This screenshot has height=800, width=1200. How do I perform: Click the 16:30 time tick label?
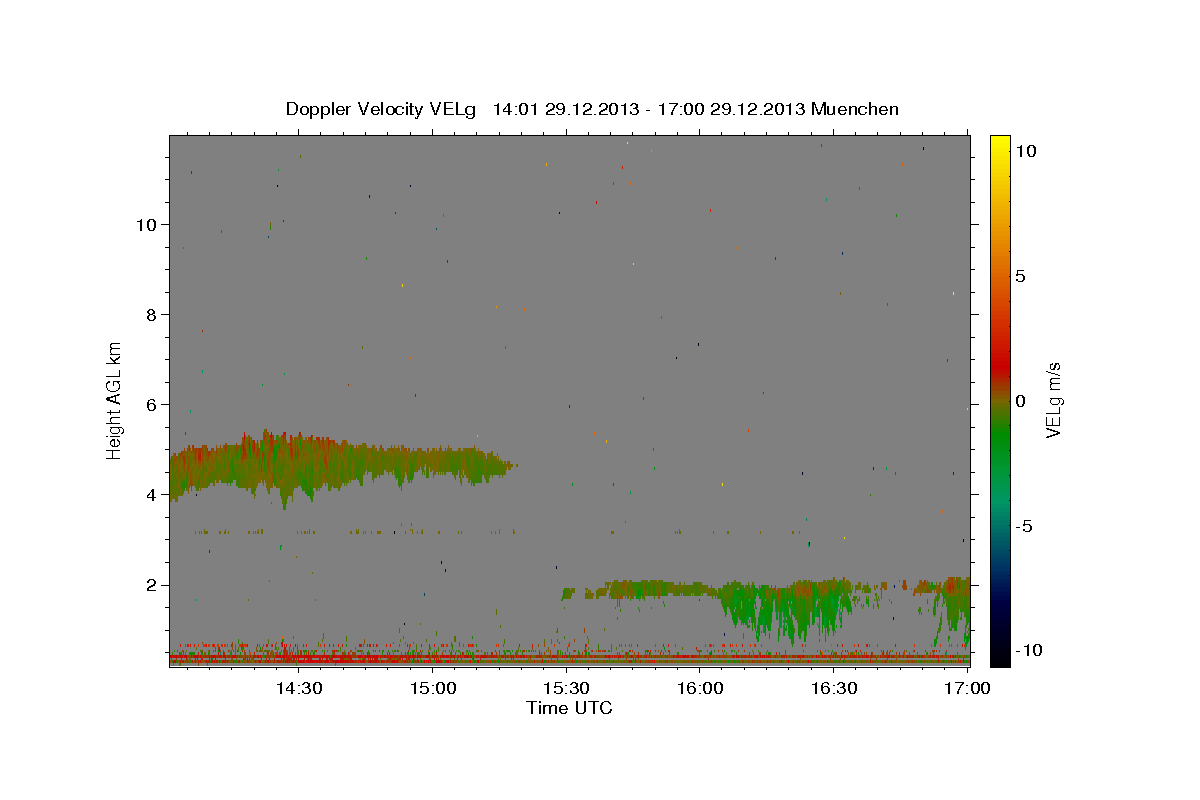[833, 688]
